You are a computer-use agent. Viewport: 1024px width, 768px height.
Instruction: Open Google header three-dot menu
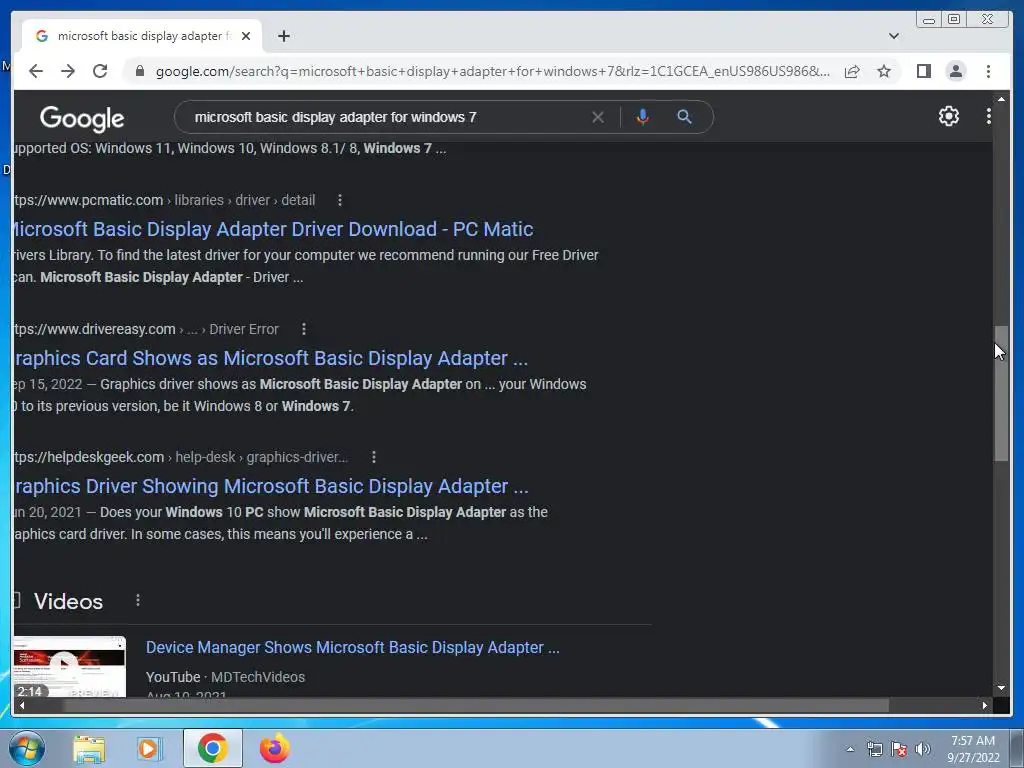[988, 116]
